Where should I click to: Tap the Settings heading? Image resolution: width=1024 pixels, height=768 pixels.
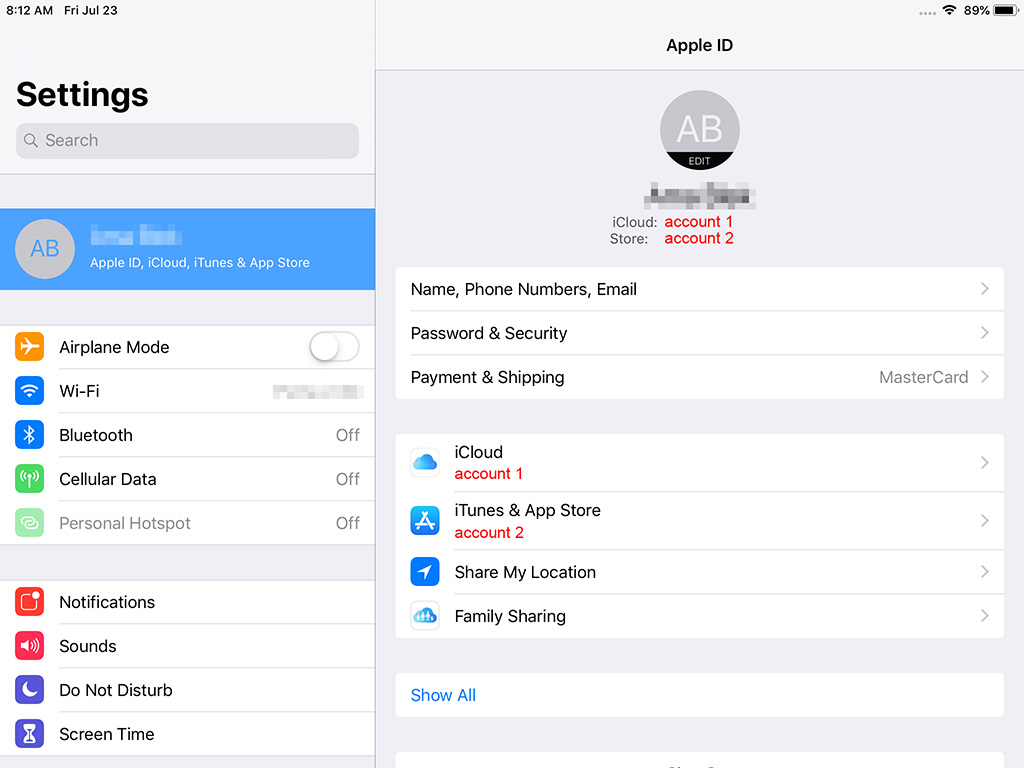(82, 95)
